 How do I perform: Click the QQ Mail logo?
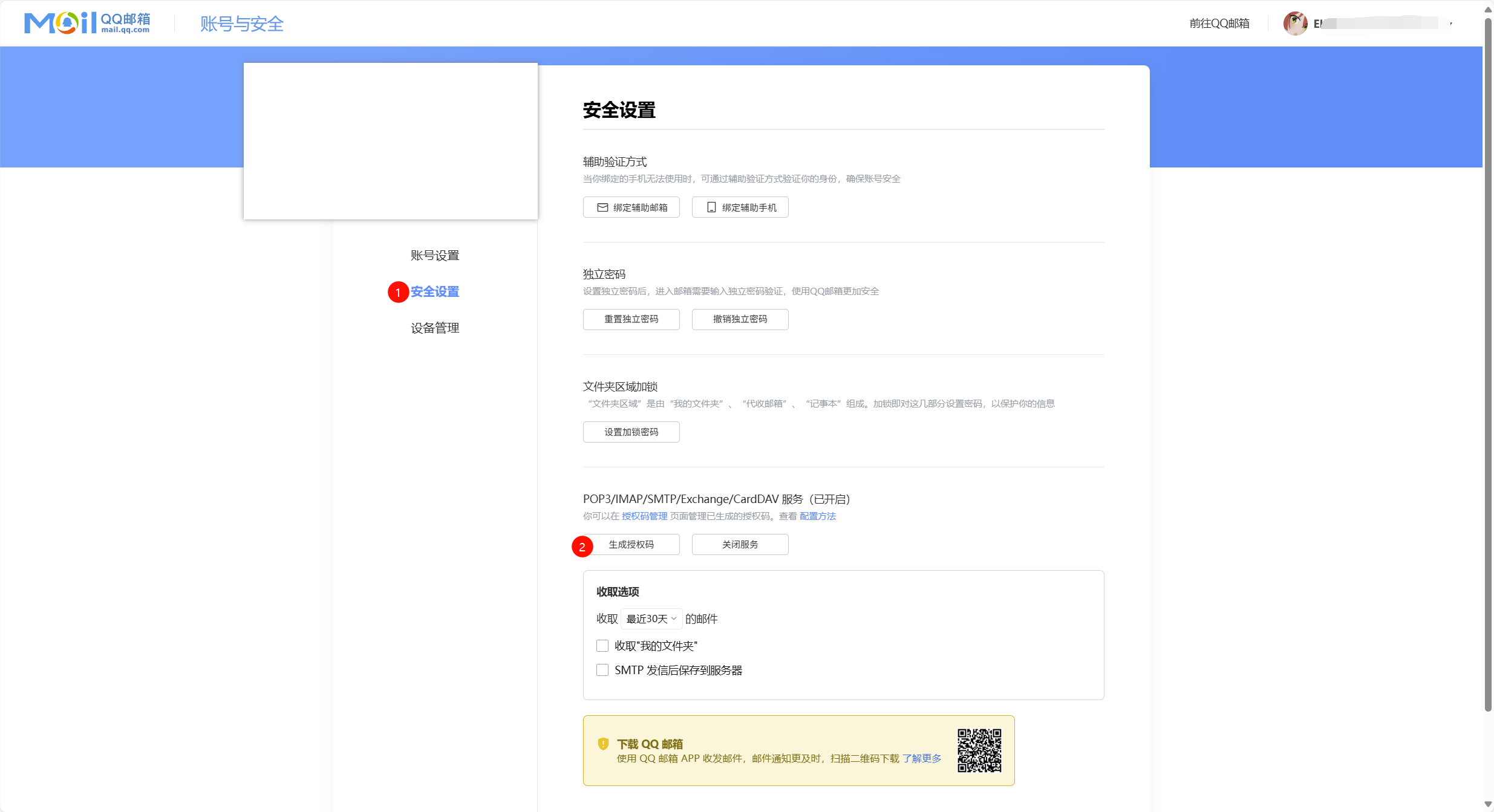tap(87, 23)
